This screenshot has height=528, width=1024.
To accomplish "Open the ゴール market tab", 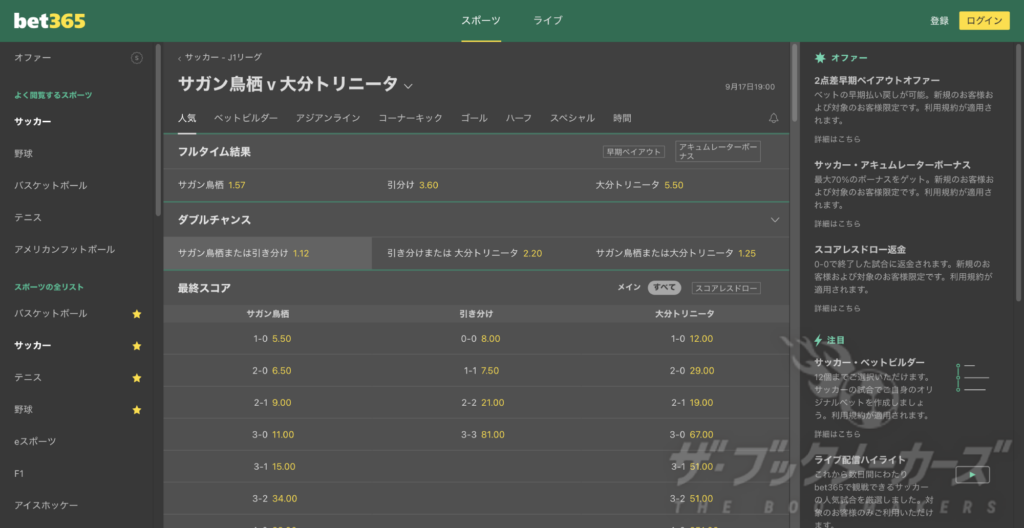I will point(474,118).
